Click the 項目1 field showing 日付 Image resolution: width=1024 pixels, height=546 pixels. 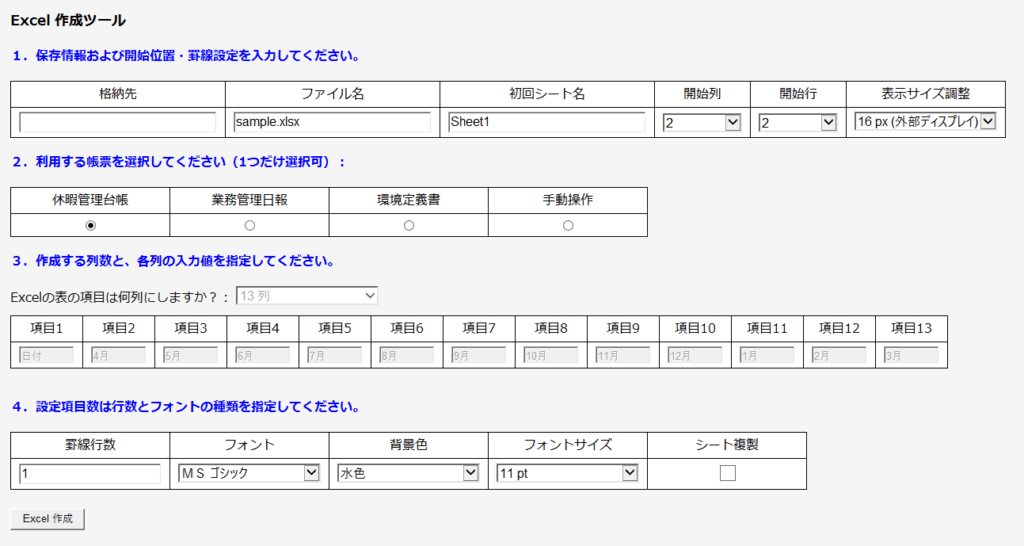46,355
